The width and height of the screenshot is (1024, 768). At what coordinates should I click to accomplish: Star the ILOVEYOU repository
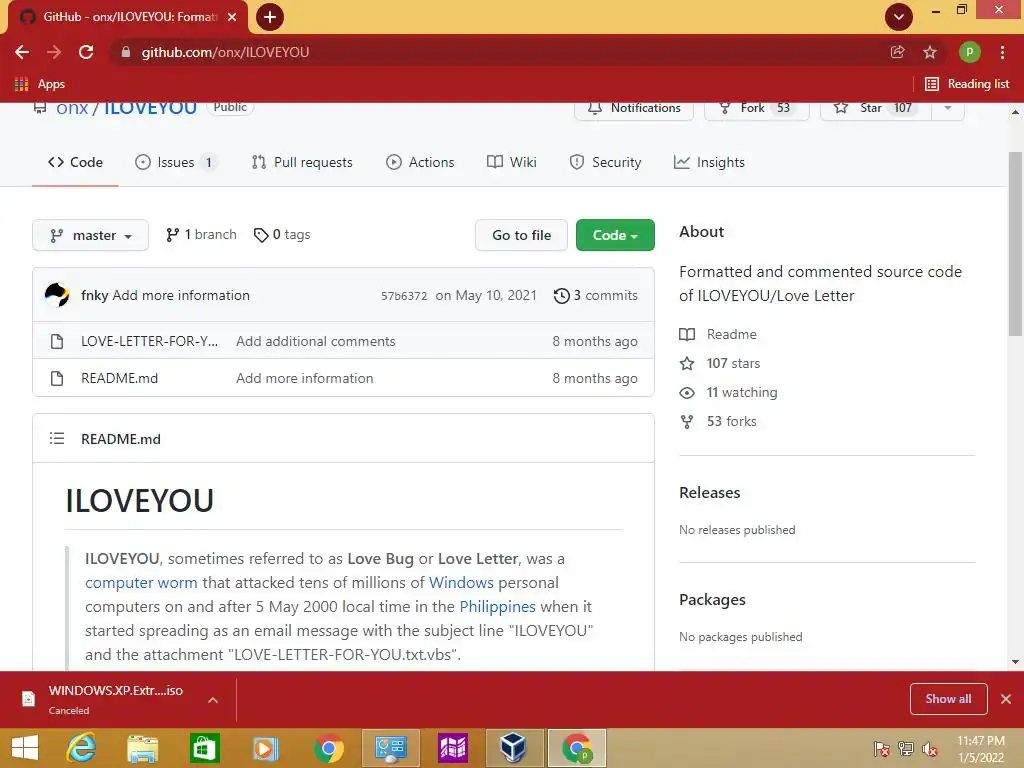pyautogui.click(x=876, y=108)
